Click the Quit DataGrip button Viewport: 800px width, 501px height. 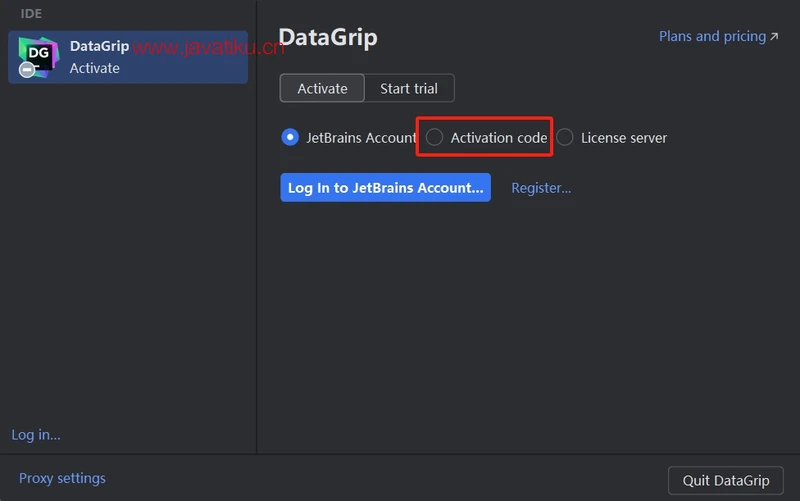[726, 480]
